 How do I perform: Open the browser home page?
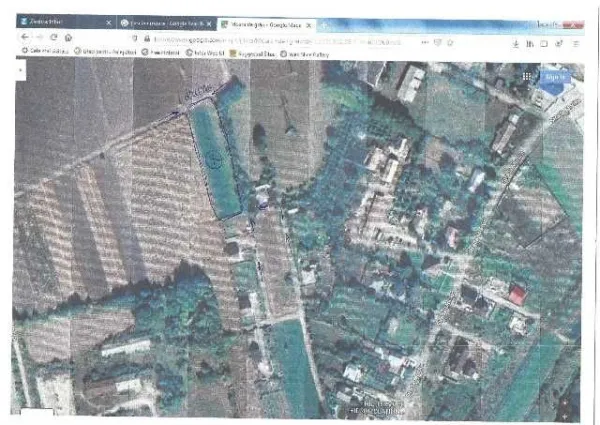[x=68, y=37]
